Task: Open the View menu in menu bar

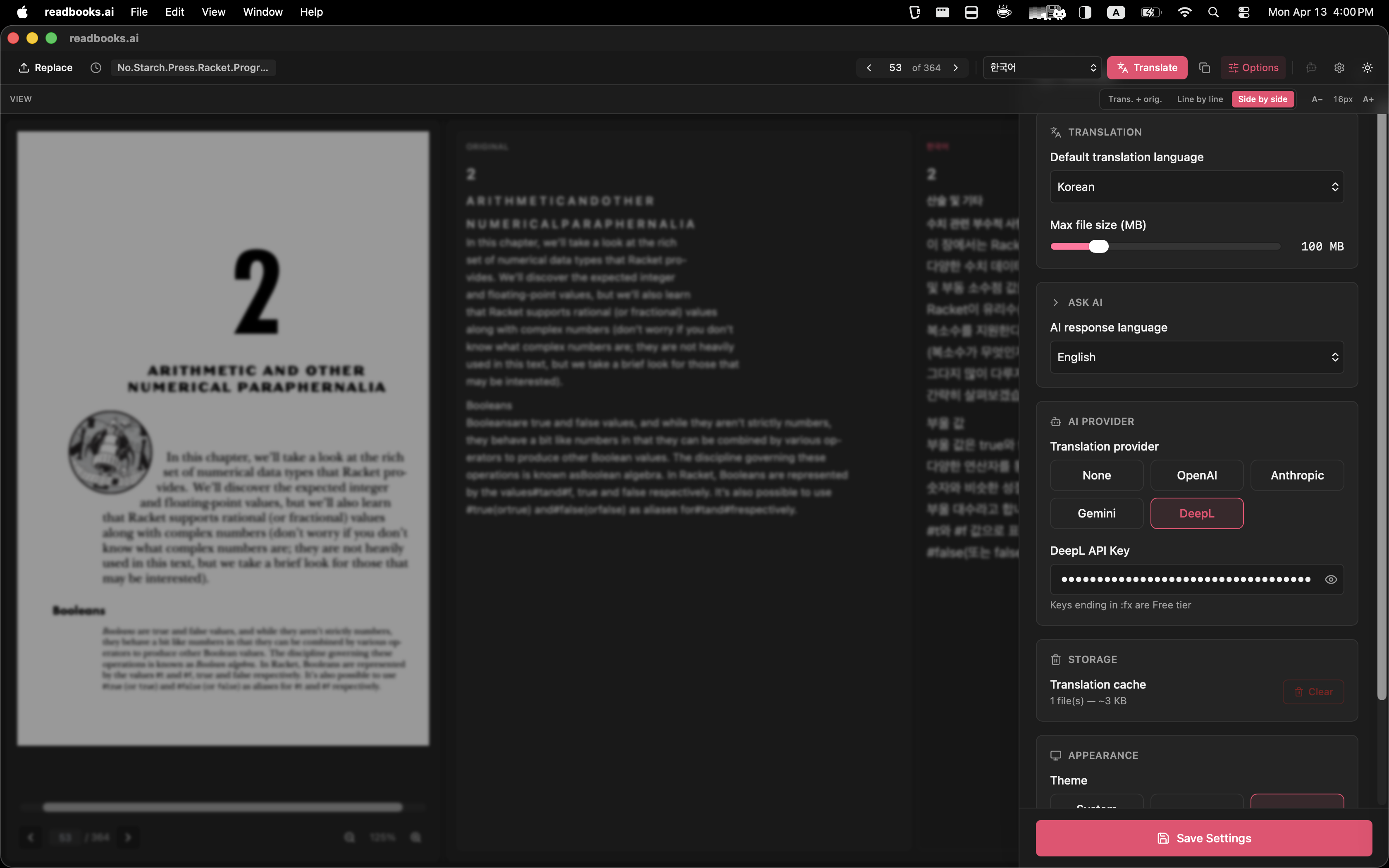Action: click(213, 12)
